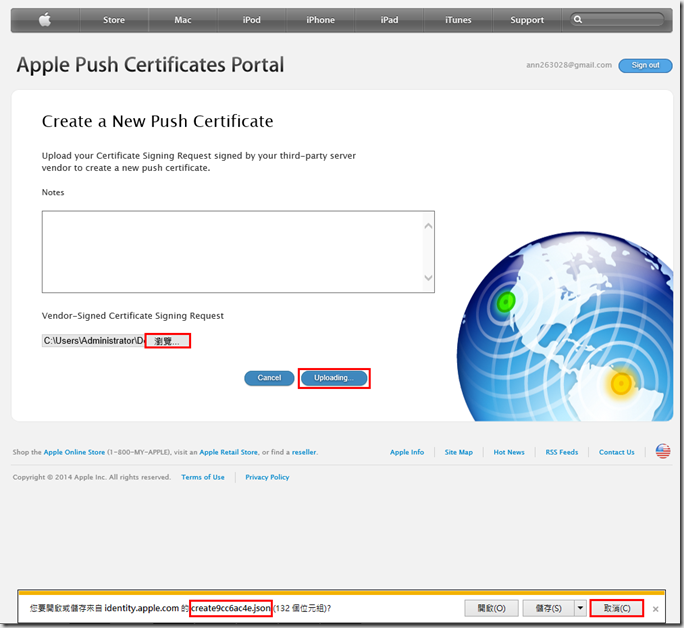Click the search magnifier icon
This screenshot has width=684, height=628.
[x=578, y=20]
